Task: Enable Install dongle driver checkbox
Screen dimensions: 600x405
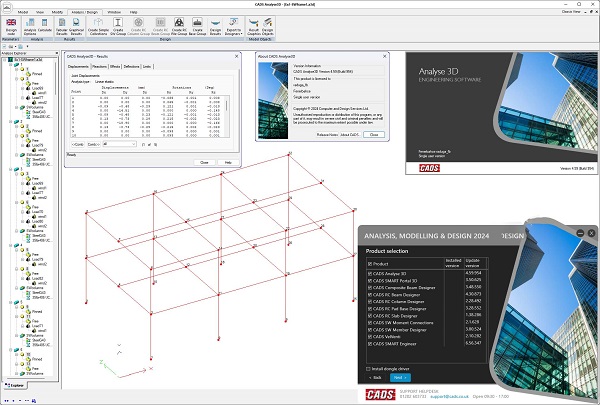Action: (x=368, y=369)
